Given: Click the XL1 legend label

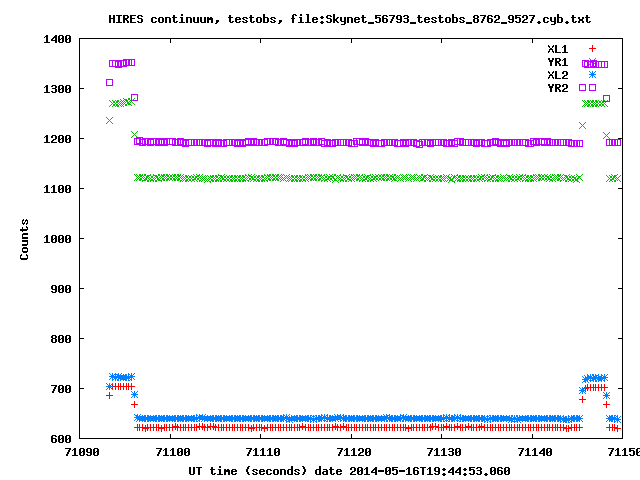Looking at the screenshot, I should point(558,49).
